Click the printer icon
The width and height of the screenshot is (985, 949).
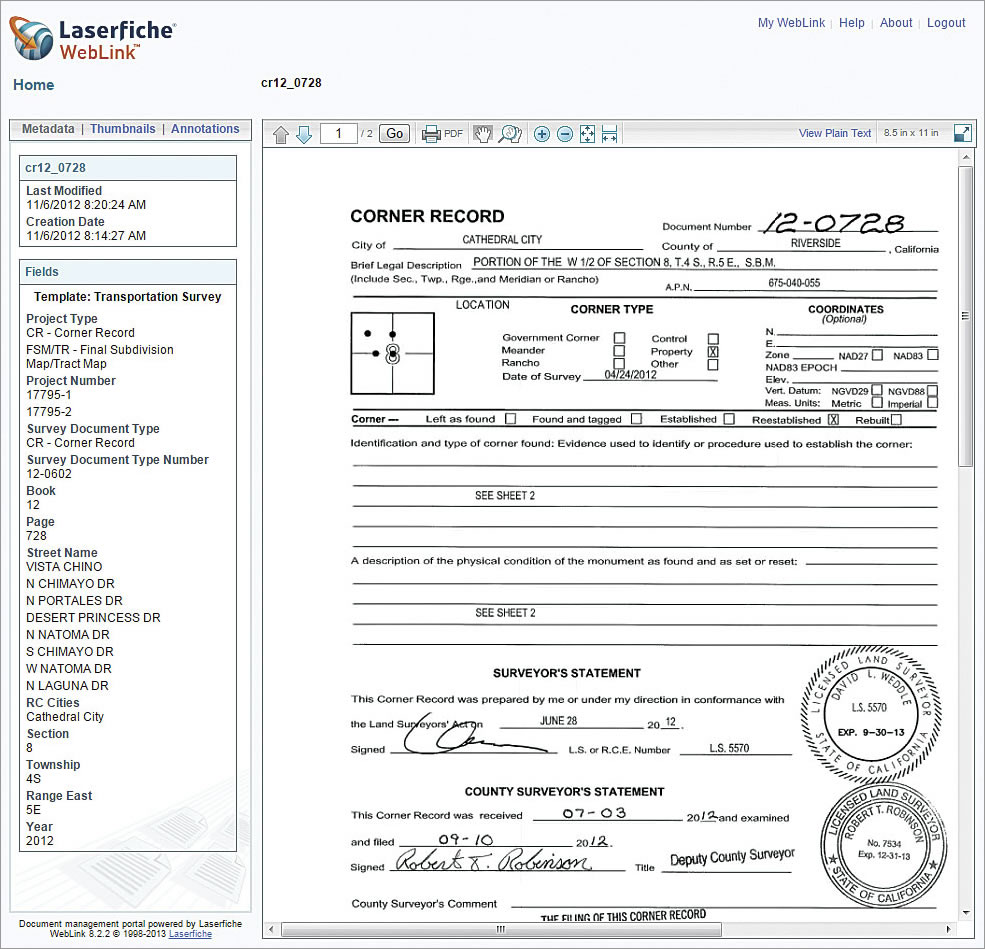(431, 134)
